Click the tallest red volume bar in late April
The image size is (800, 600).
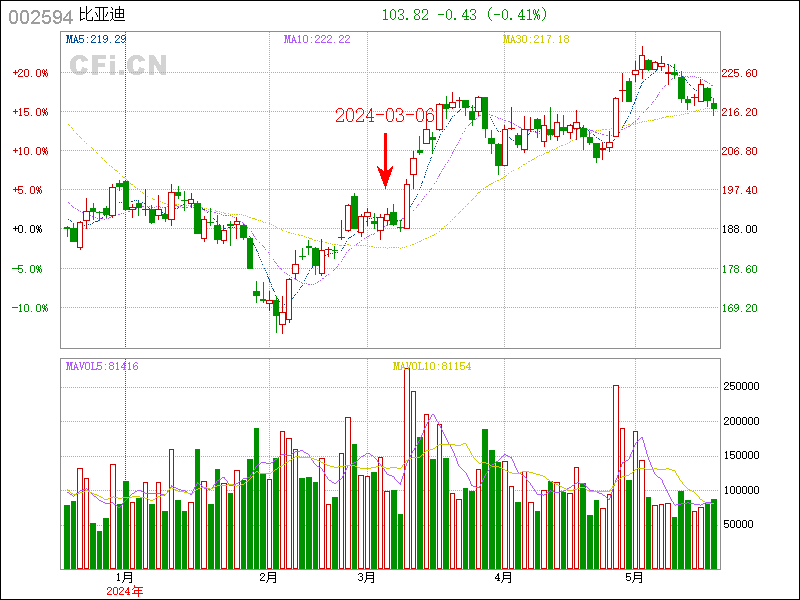coord(616,477)
